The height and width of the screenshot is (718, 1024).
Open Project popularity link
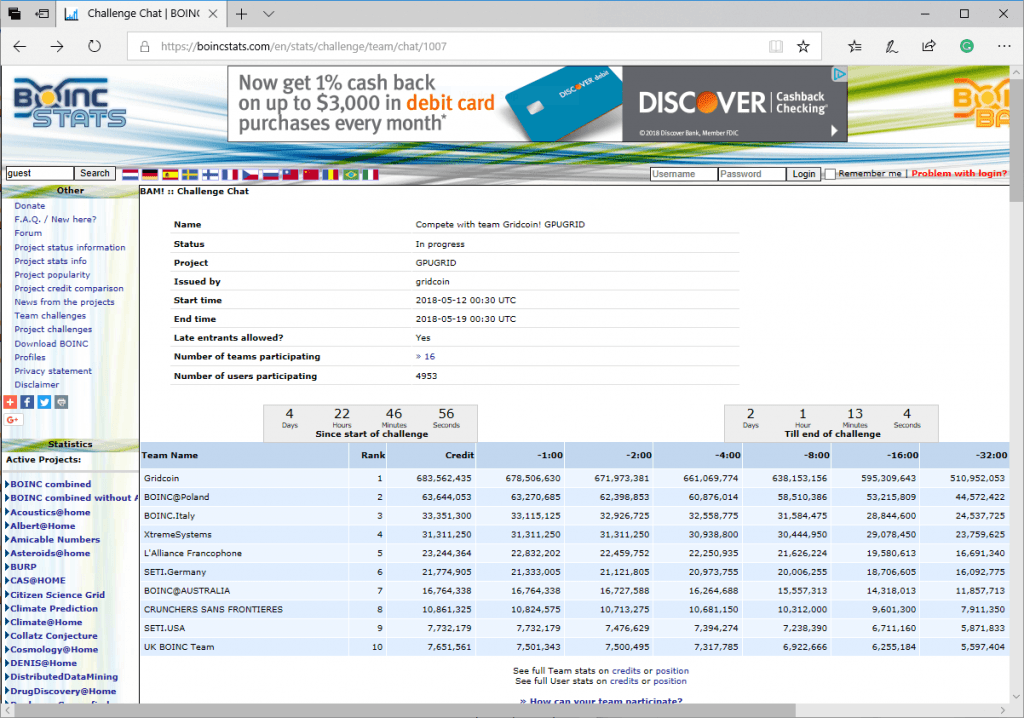(x=52, y=275)
